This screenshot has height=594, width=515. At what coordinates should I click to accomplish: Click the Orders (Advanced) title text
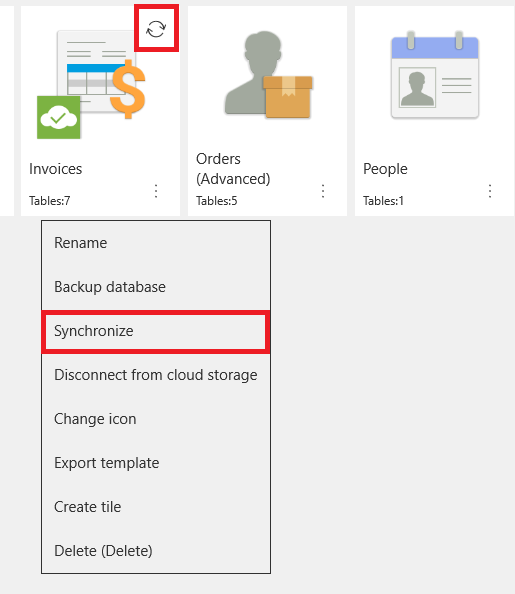click(233, 169)
